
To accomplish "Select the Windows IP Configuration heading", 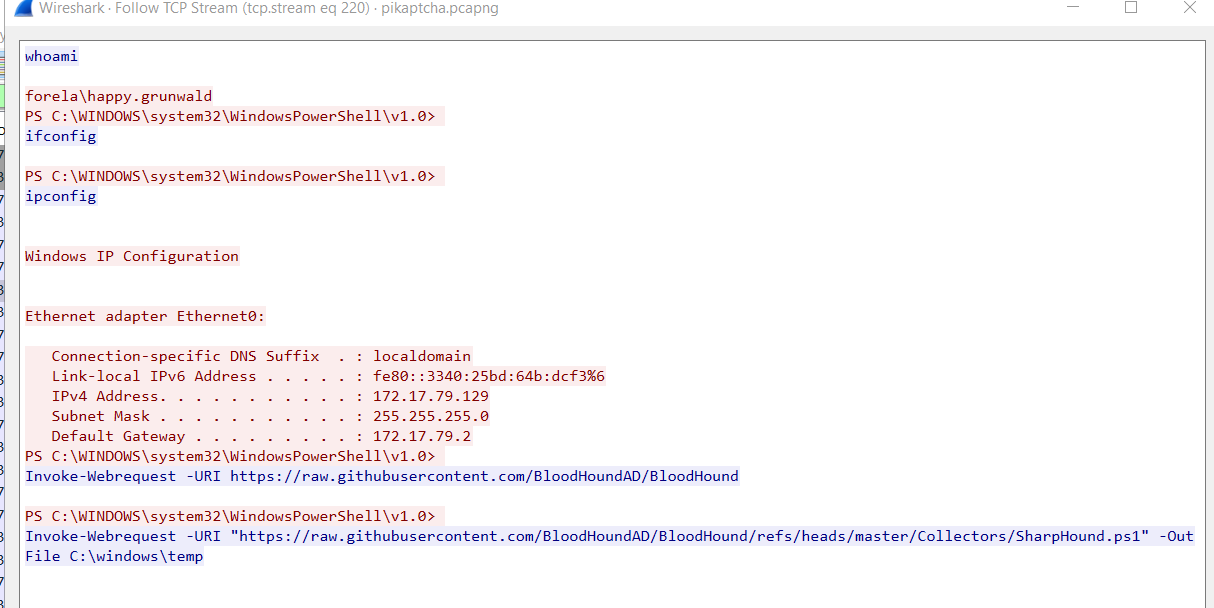I will point(132,256).
